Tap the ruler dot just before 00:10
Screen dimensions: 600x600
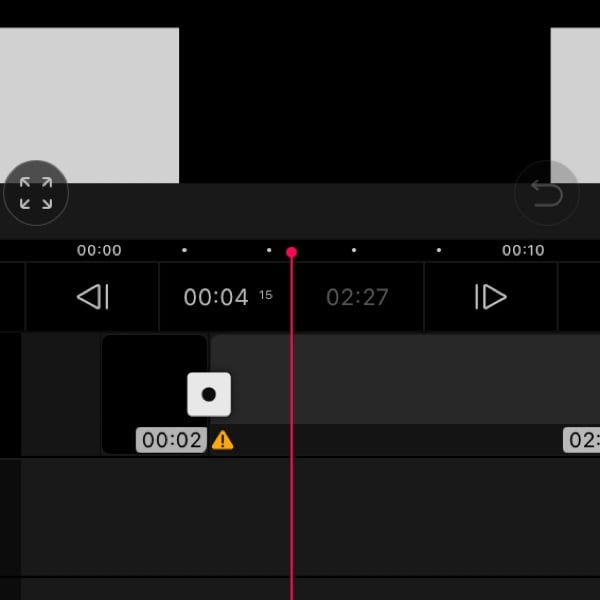point(439,250)
